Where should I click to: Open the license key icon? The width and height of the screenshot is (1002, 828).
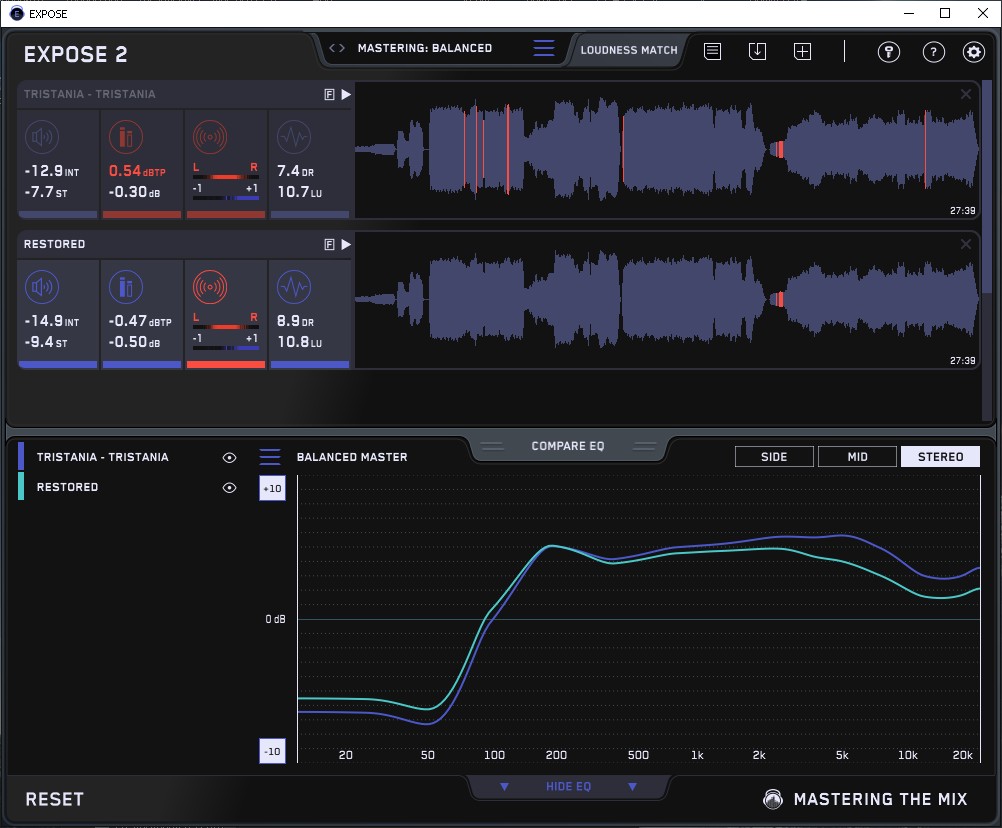pos(889,52)
